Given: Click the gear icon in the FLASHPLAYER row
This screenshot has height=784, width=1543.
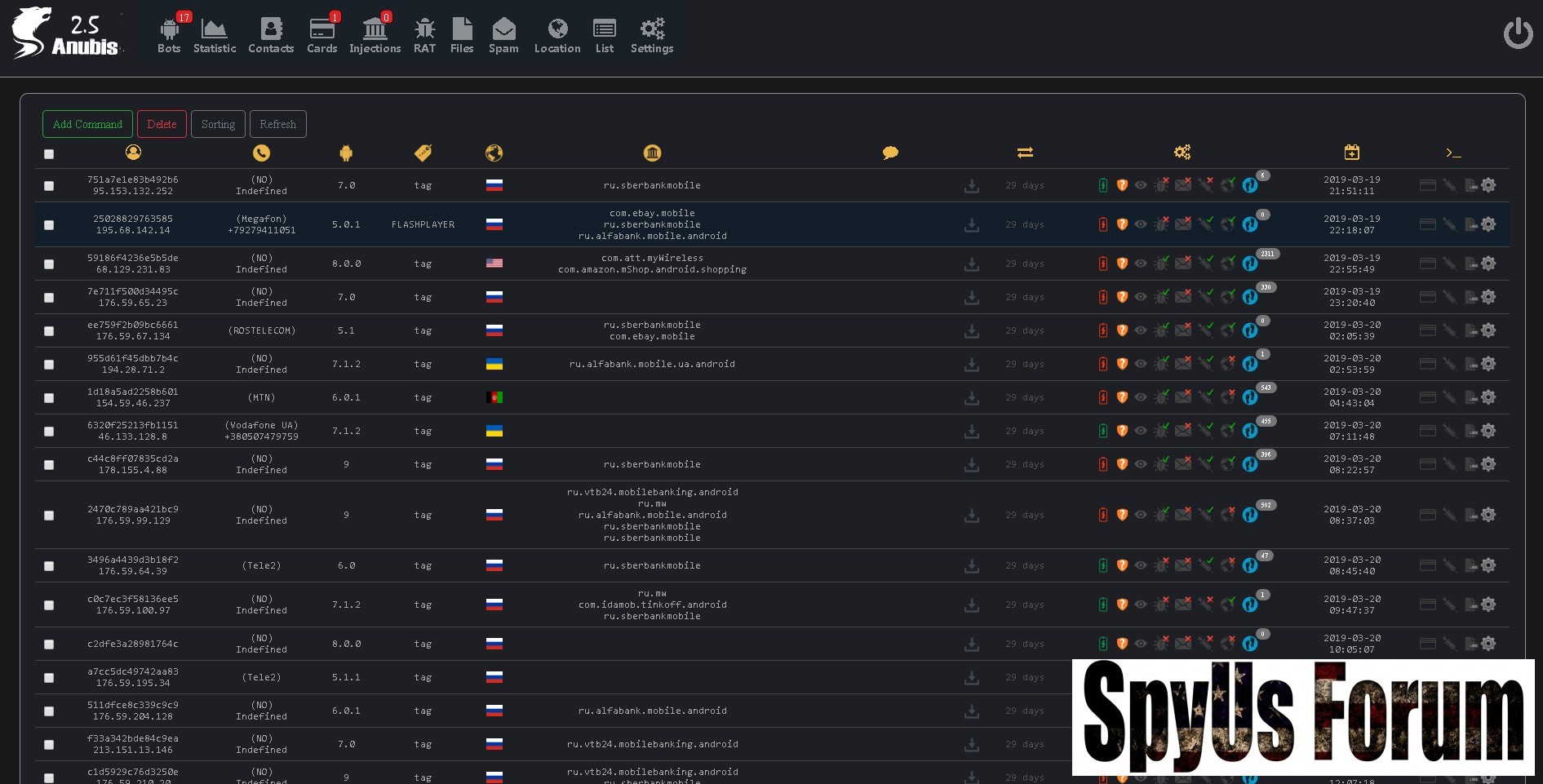Looking at the screenshot, I should [x=1488, y=224].
